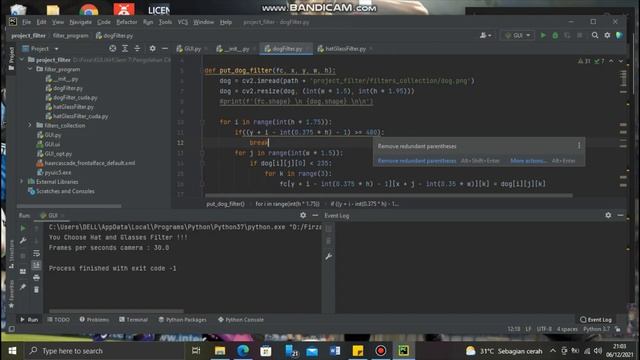Open the File menu
This screenshot has width=640, height=360.
click(27, 22)
